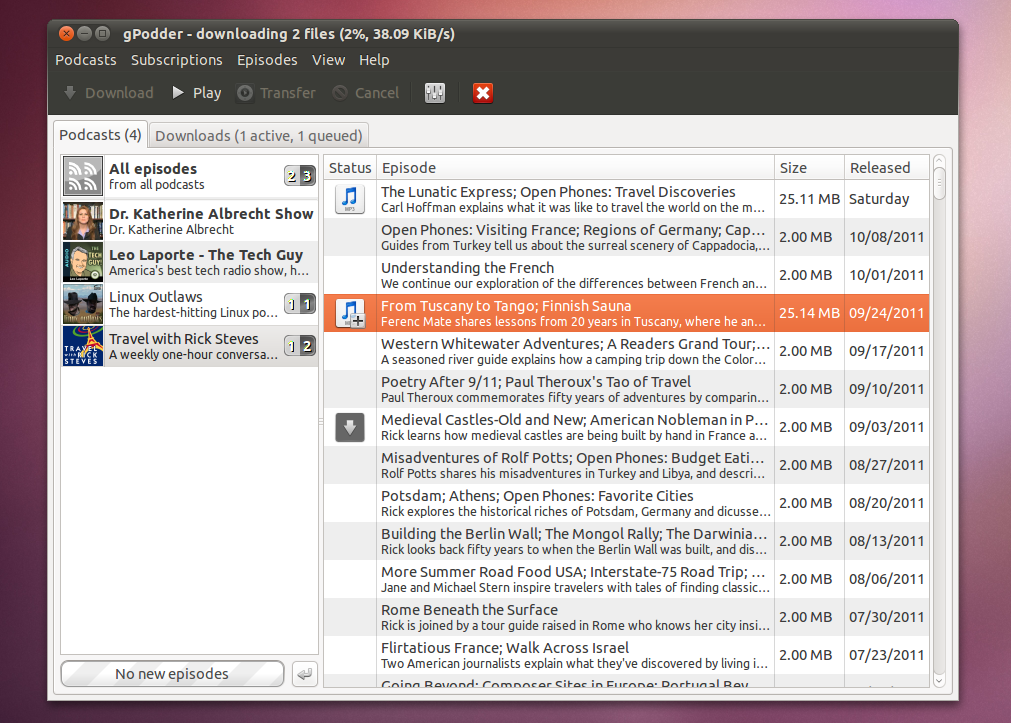This screenshot has width=1011, height=723.
Task: Click the 25.14 MB size cell
Action: pyautogui.click(x=809, y=313)
